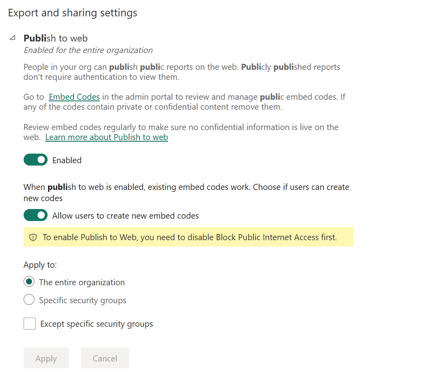The width and height of the screenshot is (439, 377).
Task: Collapse the Publish to web section
Action: point(13,38)
